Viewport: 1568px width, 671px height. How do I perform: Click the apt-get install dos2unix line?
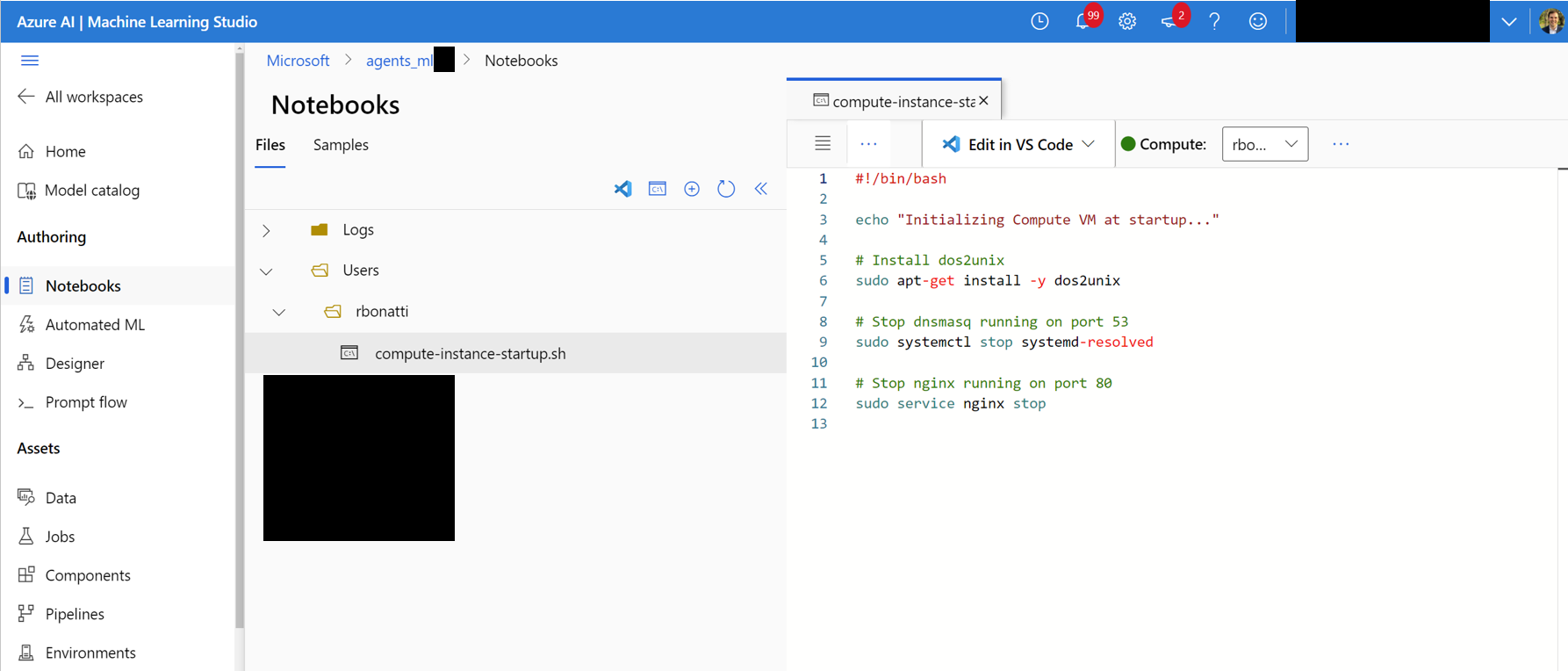point(988,281)
